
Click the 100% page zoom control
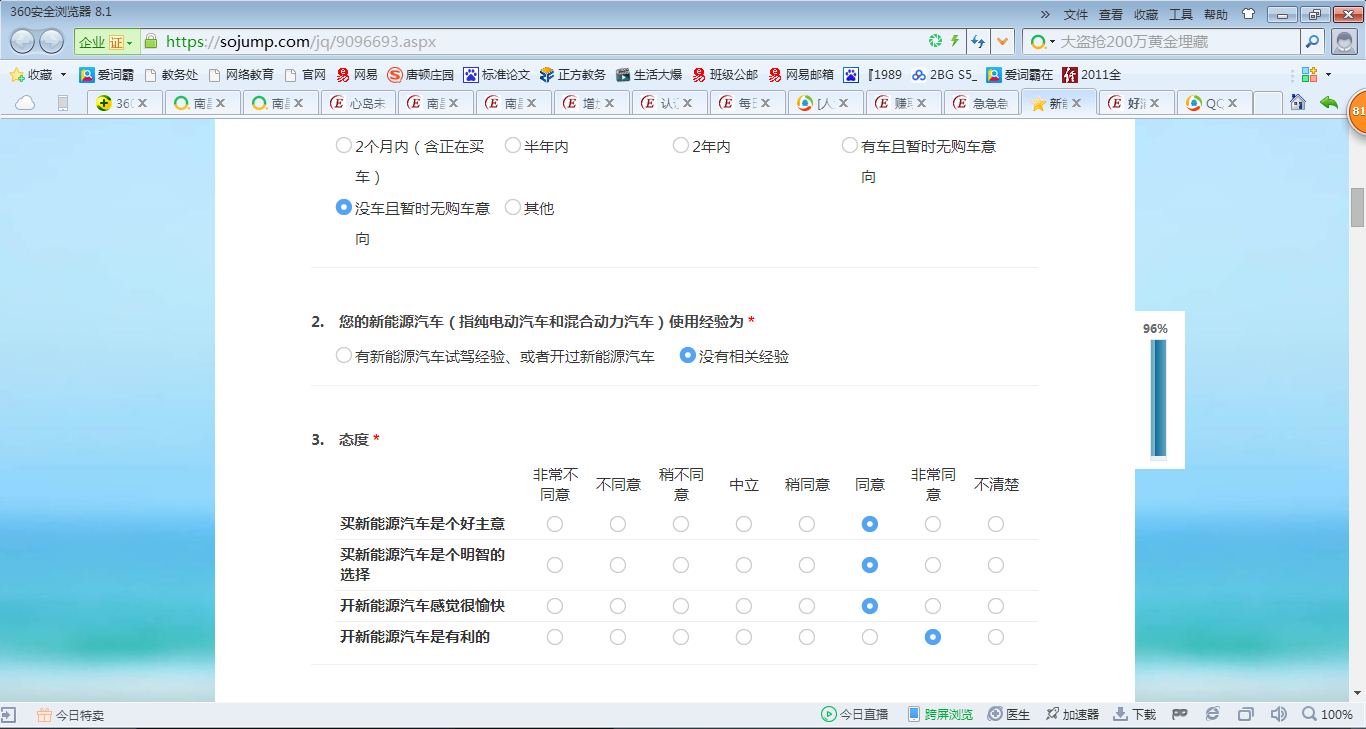(x=1328, y=714)
